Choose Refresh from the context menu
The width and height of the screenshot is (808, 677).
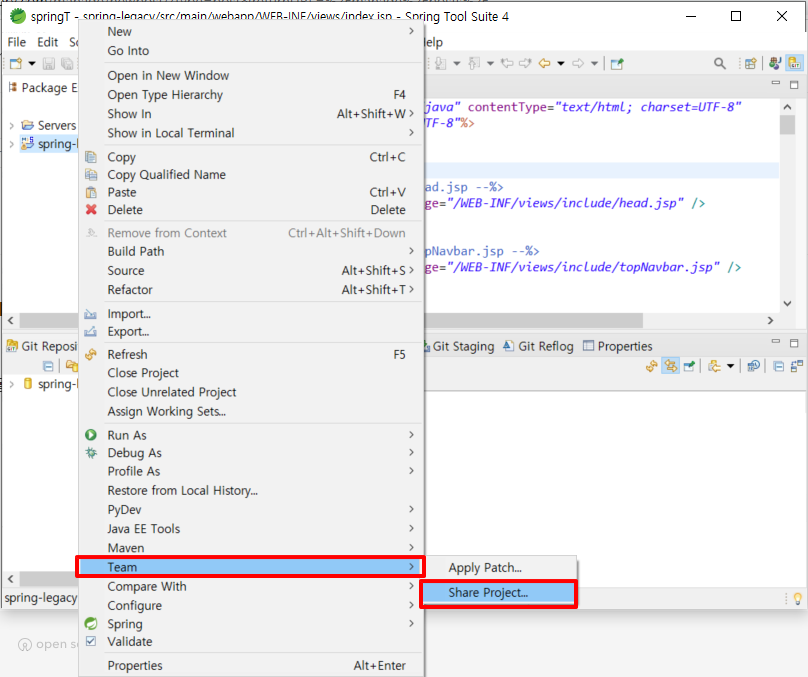point(251,354)
